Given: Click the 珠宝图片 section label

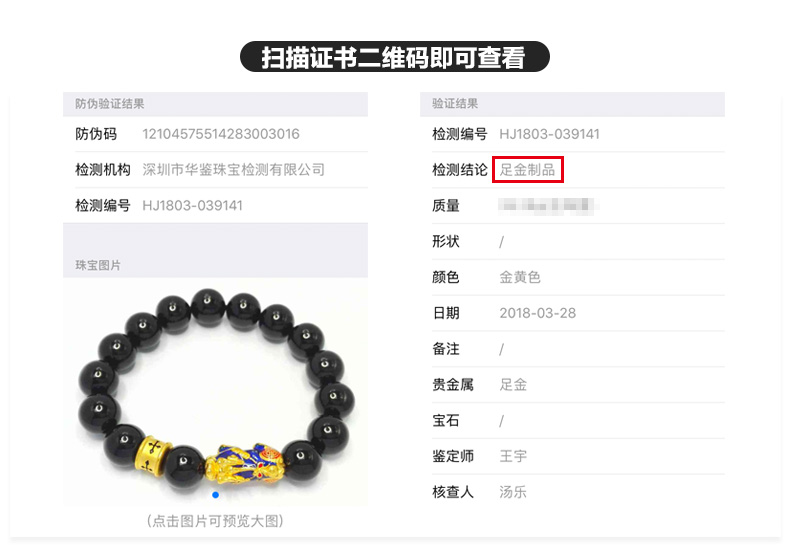Looking at the screenshot, I should click(x=98, y=265).
